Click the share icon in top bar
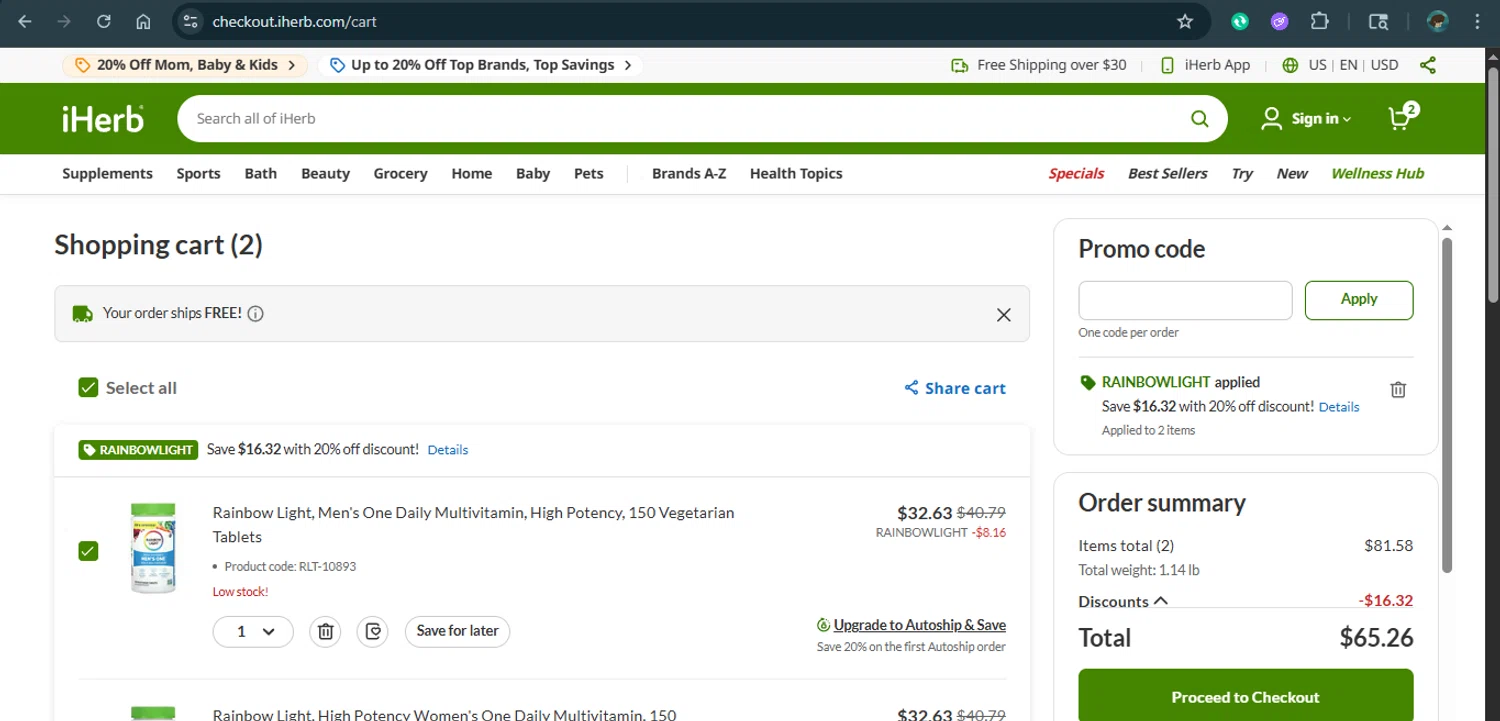 (1428, 65)
